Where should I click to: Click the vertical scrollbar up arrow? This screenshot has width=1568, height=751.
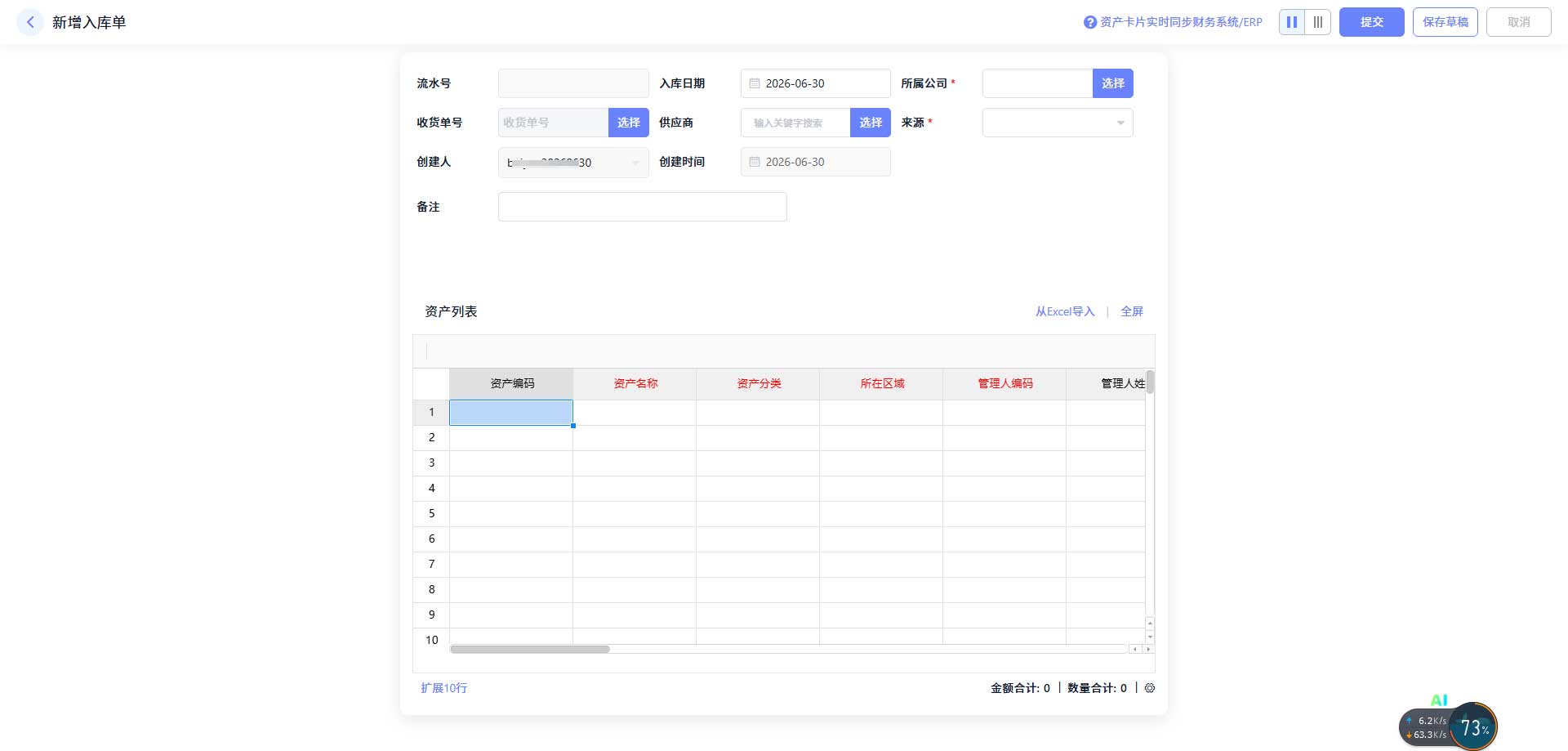click(1150, 624)
